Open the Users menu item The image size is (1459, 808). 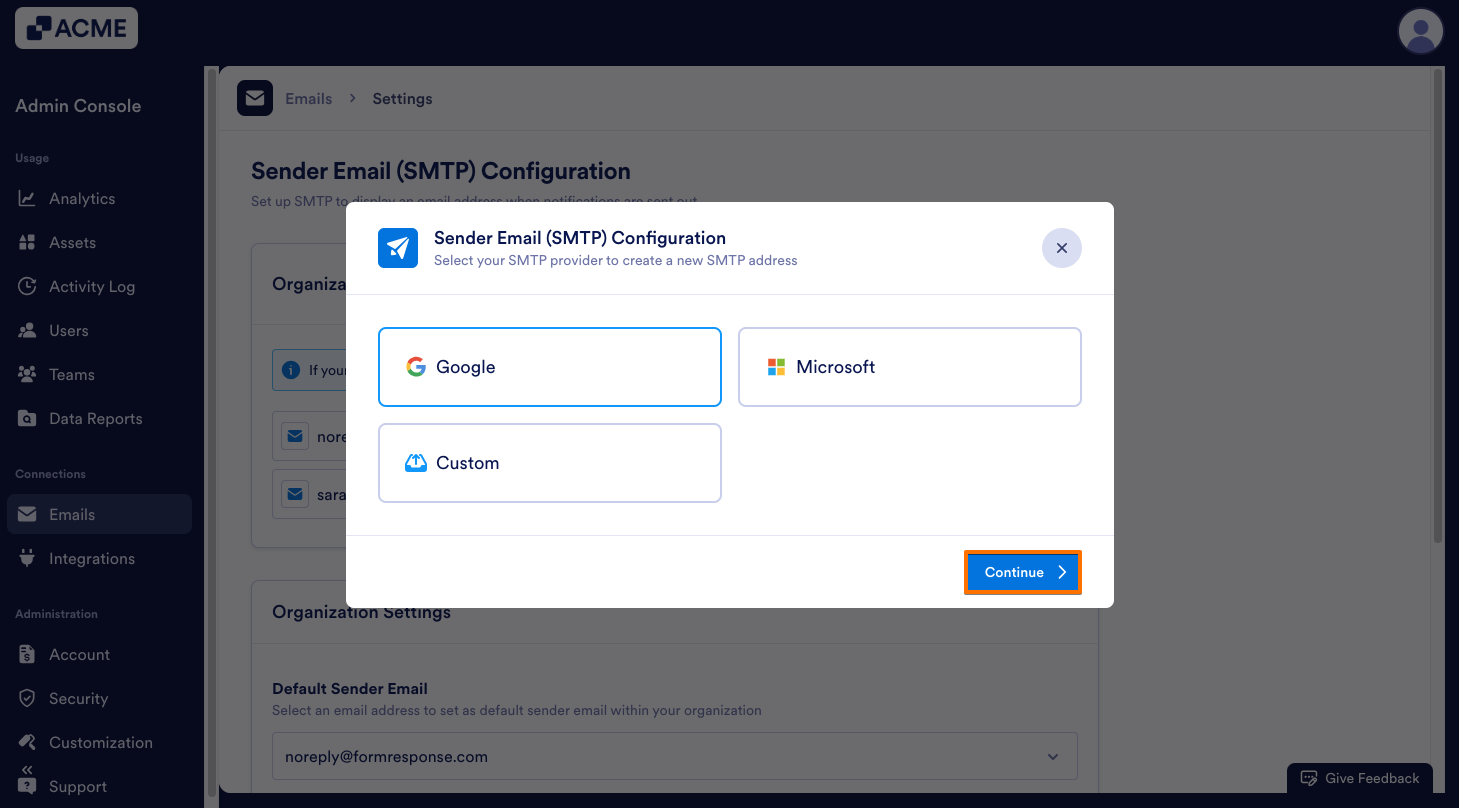coord(69,330)
